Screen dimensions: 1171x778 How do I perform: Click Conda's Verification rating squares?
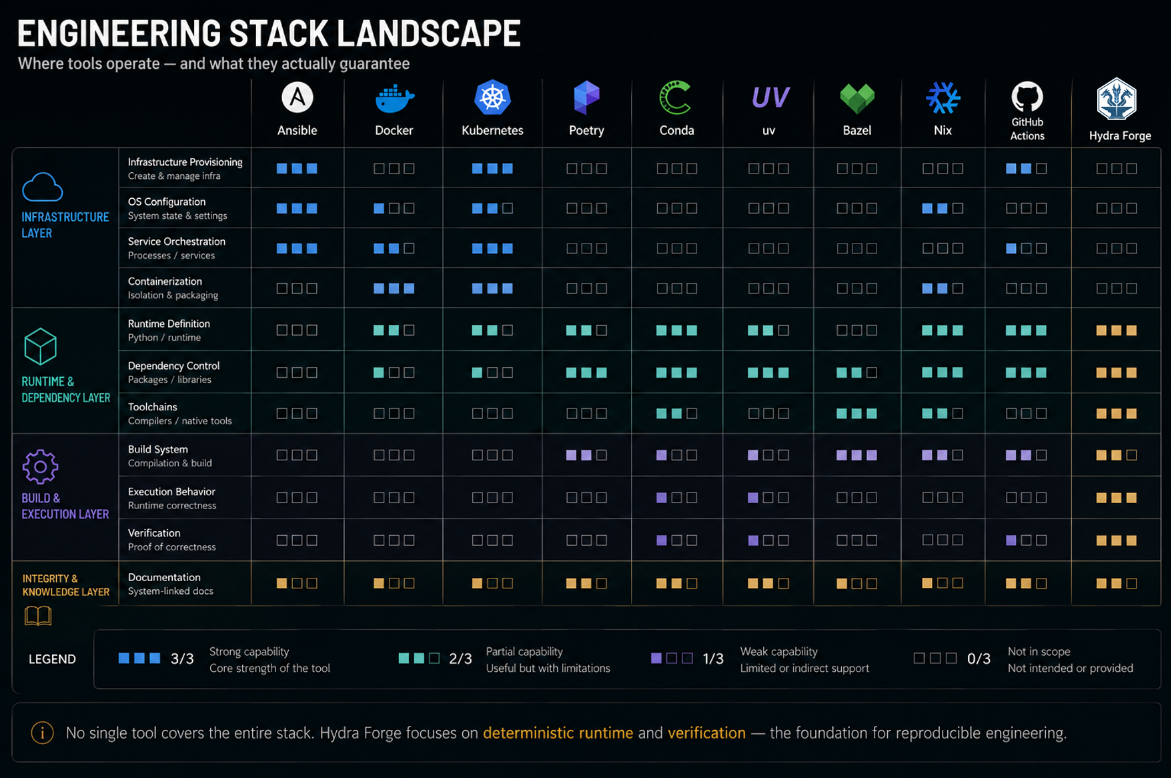677,541
